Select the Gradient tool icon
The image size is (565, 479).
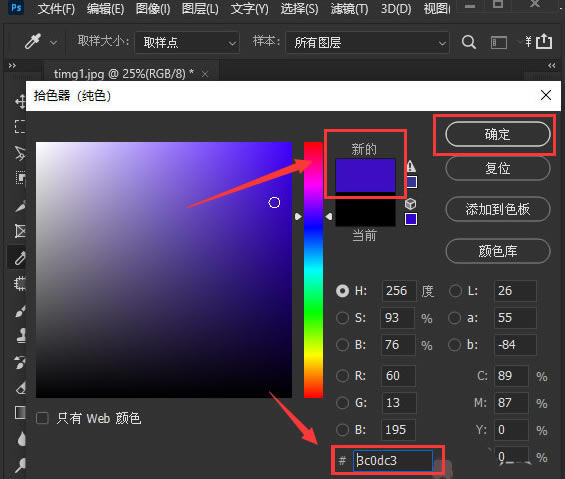pos(21,412)
